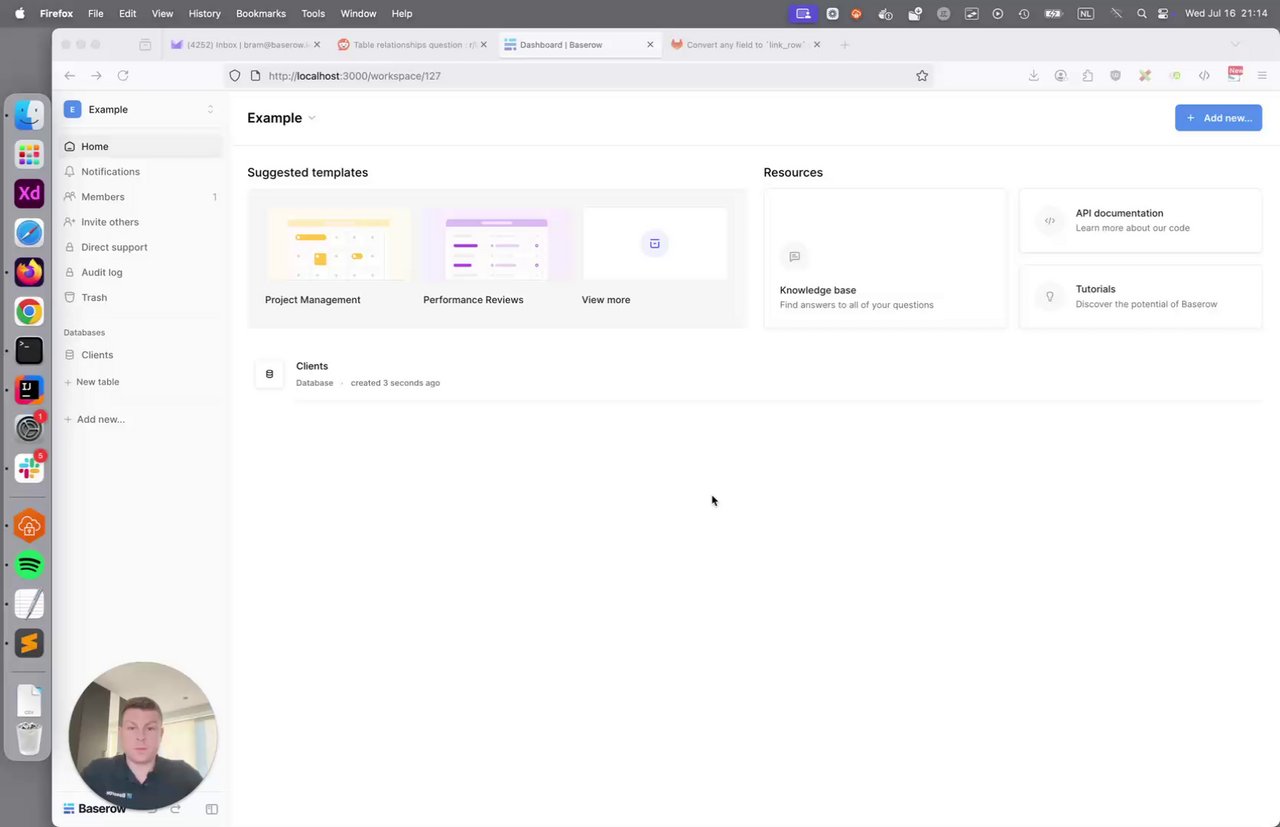This screenshot has width=1280, height=827.
Task: Click the Notifications bell icon
Action: click(x=70, y=172)
